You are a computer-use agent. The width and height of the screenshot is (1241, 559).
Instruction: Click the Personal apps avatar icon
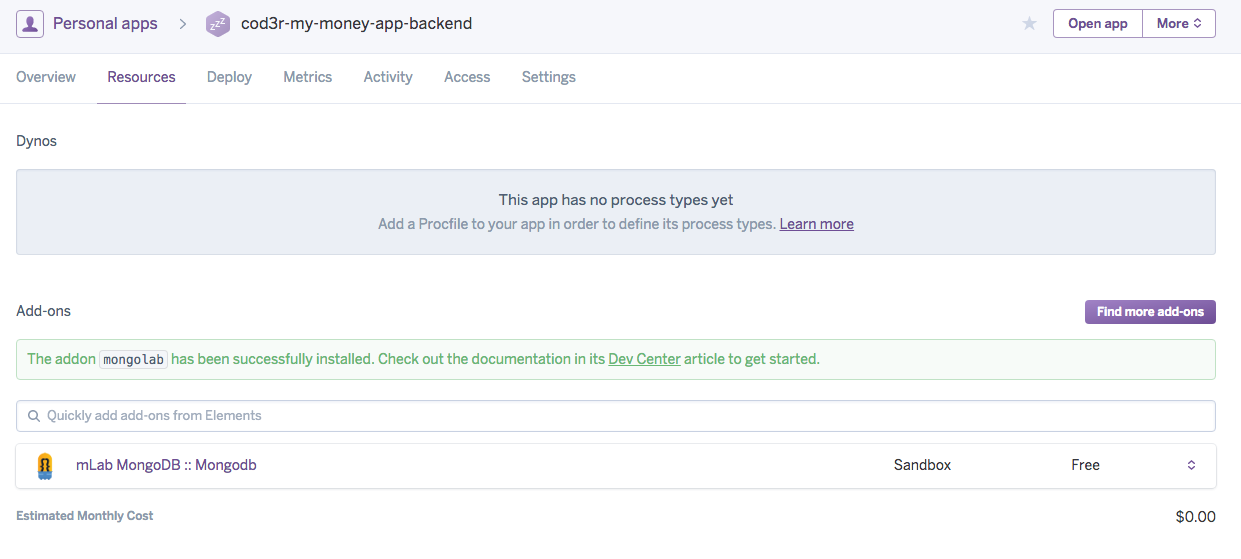[30, 24]
